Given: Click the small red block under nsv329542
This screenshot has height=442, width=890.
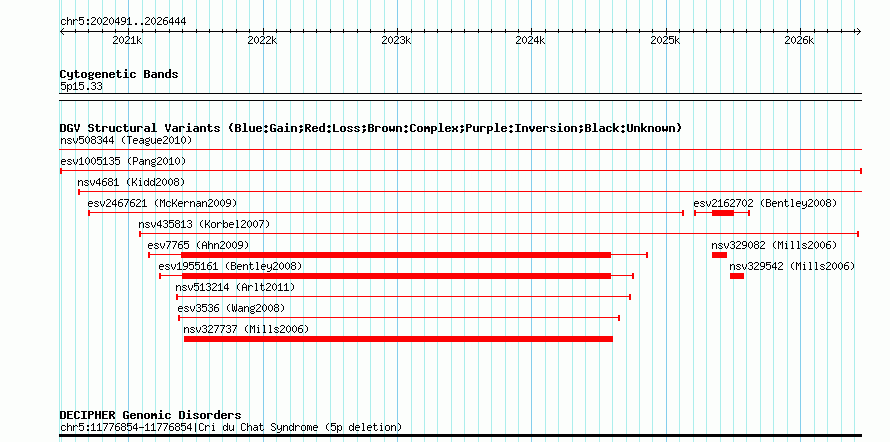Looking at the screenshot, I should [737, 276].
